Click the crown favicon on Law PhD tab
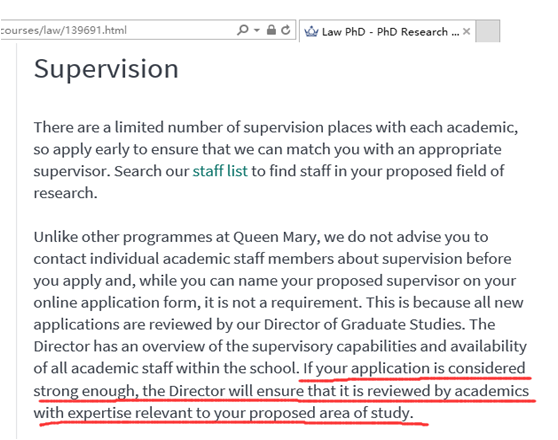This screenshot has width=558, height=440. point(311,32)
